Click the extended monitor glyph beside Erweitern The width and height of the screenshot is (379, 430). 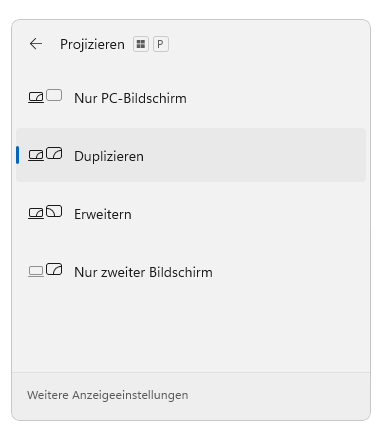click(54, 211)
